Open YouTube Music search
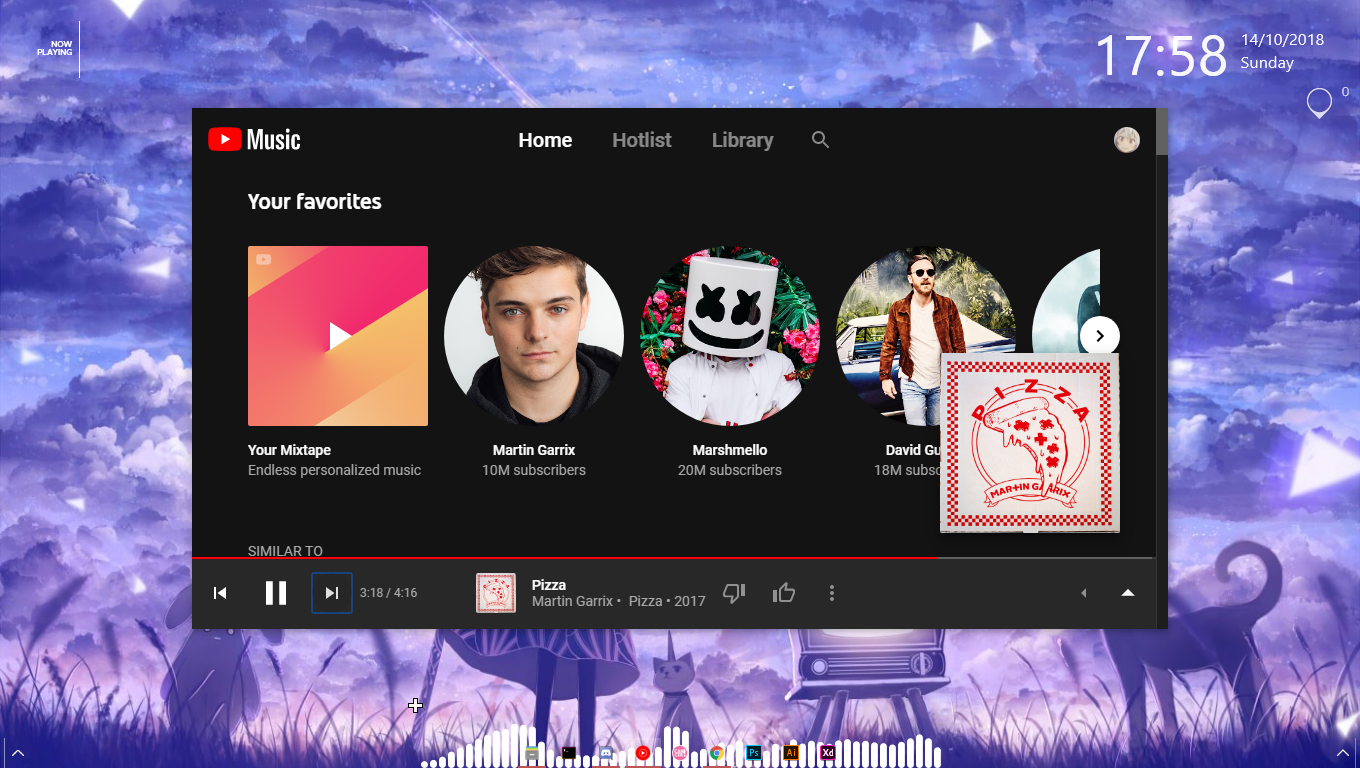Screen dimensions: 1360x768 tap(820, 140)
